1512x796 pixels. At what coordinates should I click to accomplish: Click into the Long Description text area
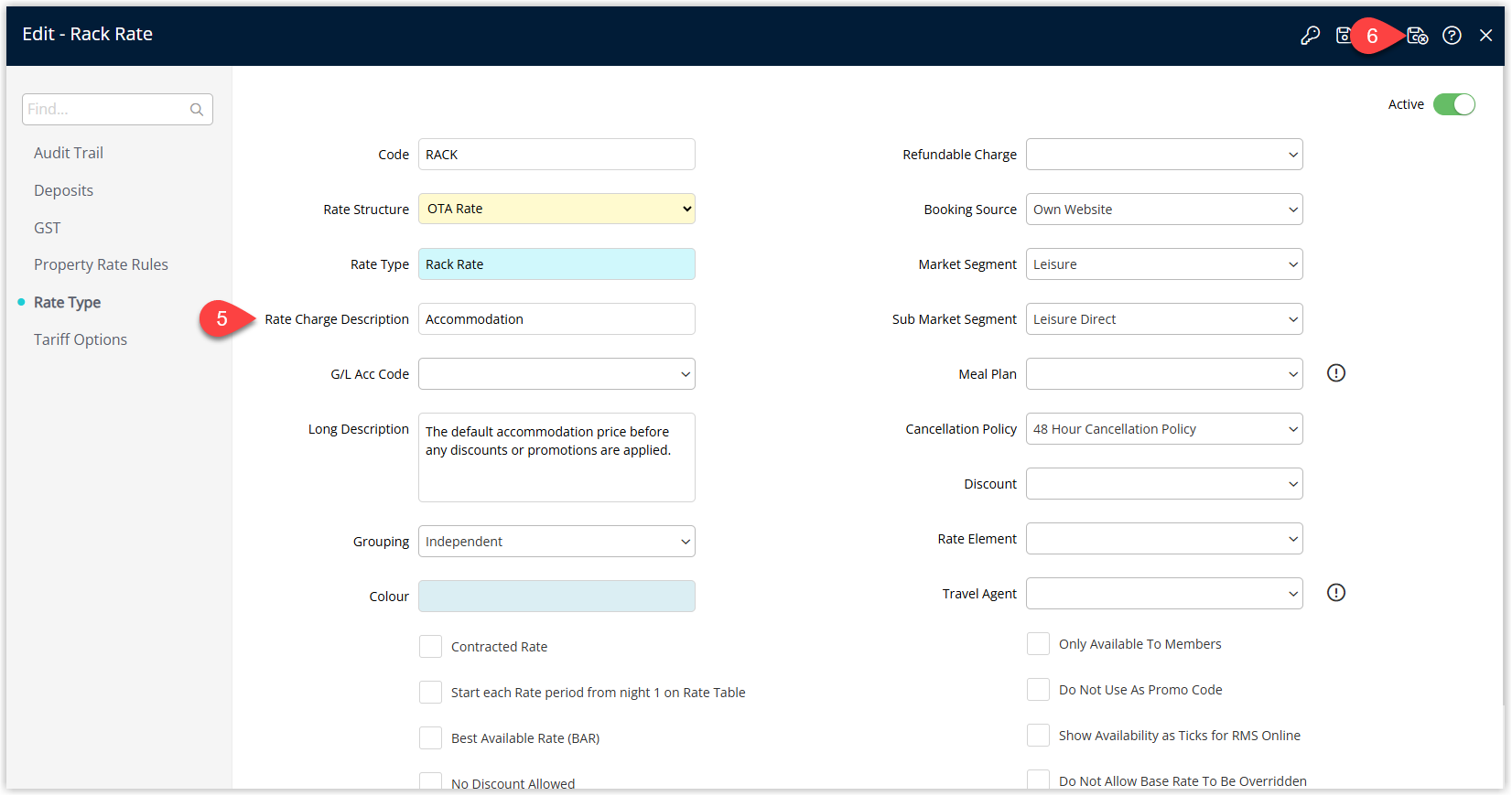pos(556,457)
